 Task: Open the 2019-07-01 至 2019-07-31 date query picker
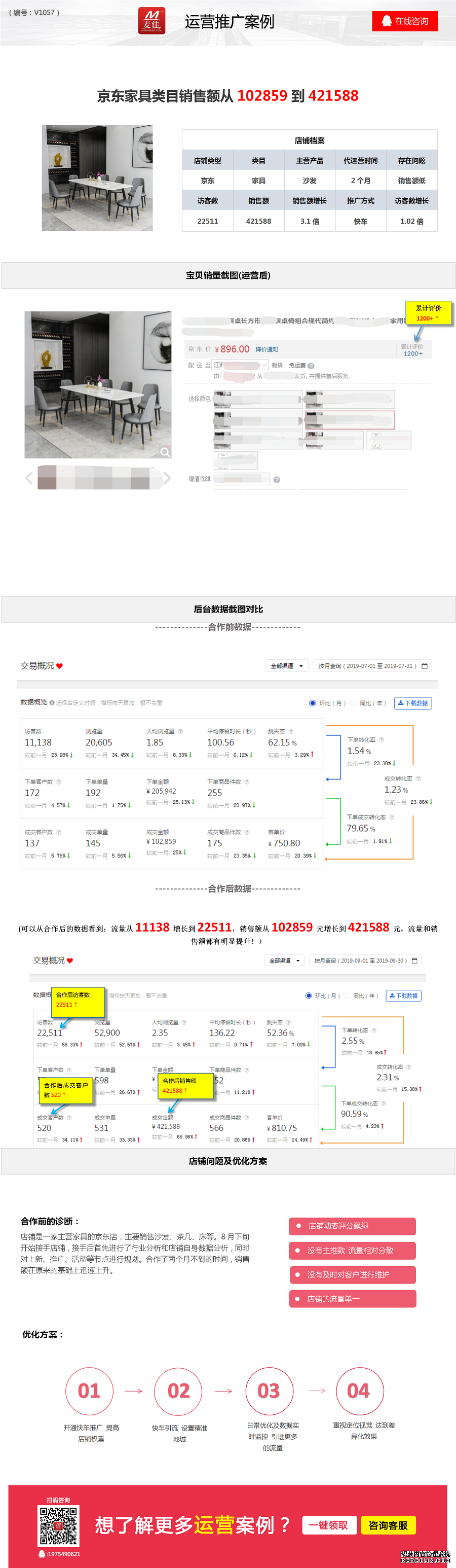click(373, 666)
